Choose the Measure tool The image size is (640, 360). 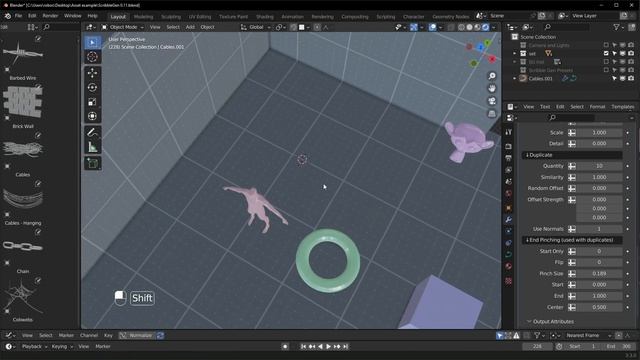[92, 147]
